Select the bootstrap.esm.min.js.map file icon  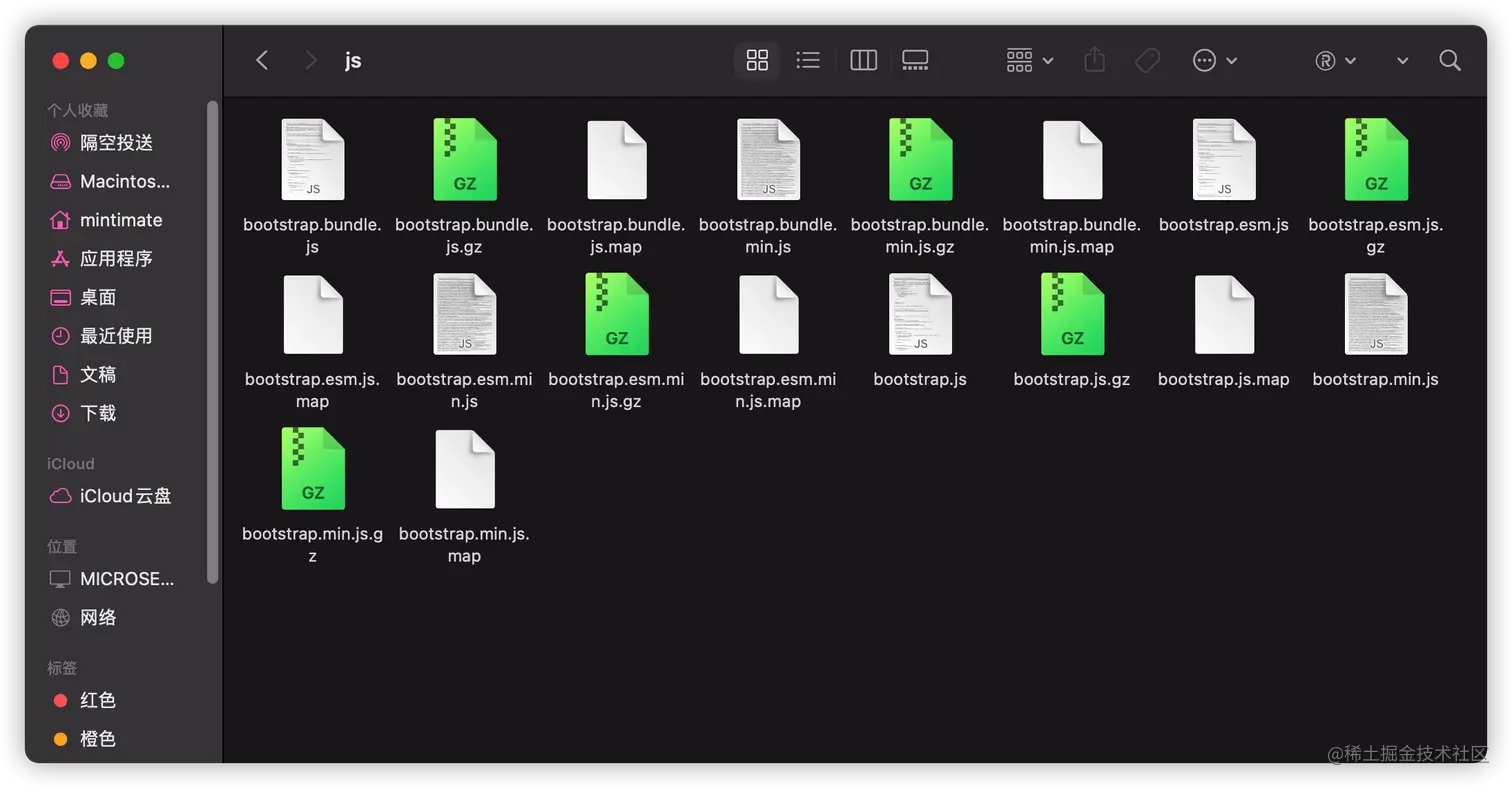769,315
